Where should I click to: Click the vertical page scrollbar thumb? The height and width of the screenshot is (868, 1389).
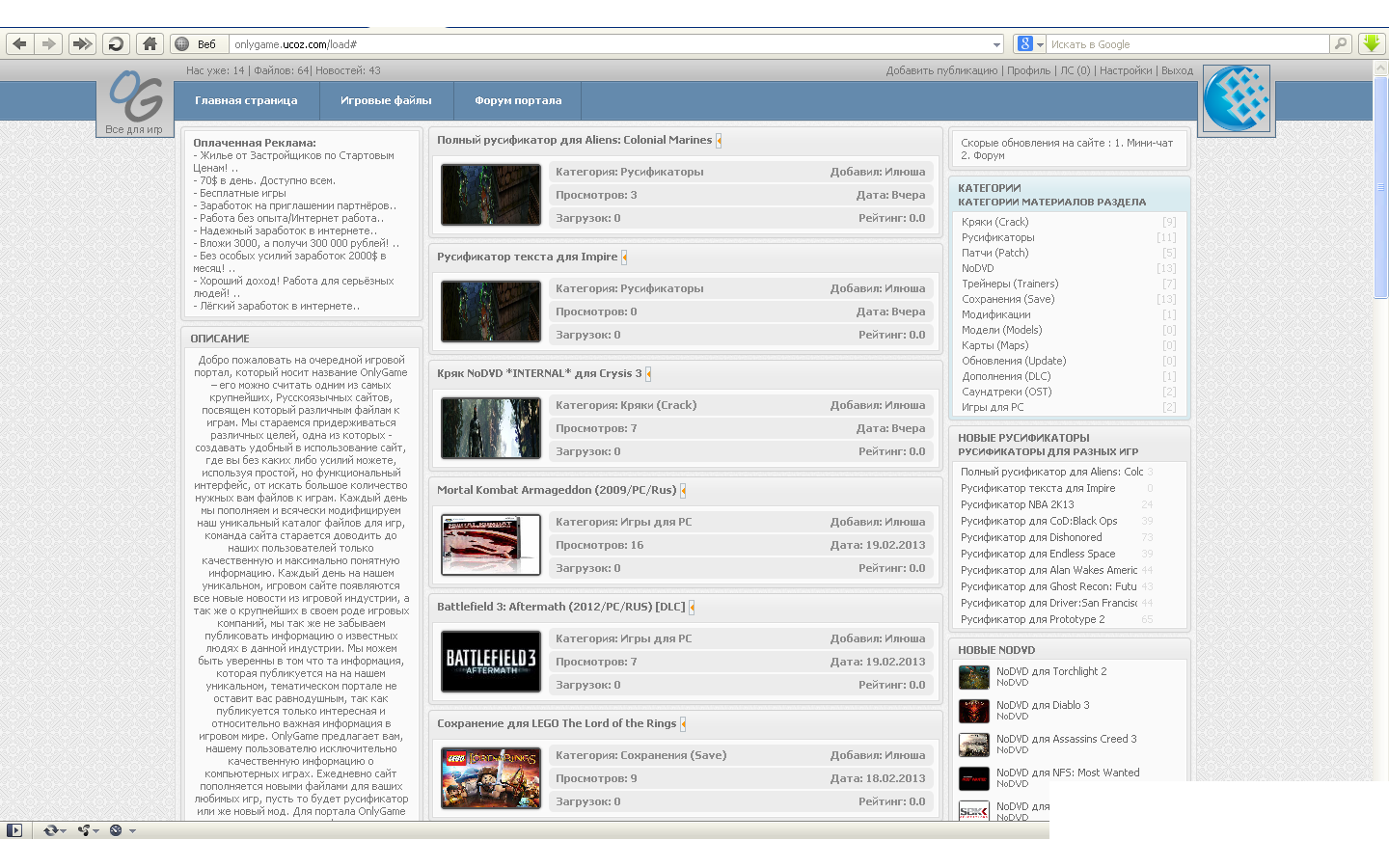tap(1381, 187)
